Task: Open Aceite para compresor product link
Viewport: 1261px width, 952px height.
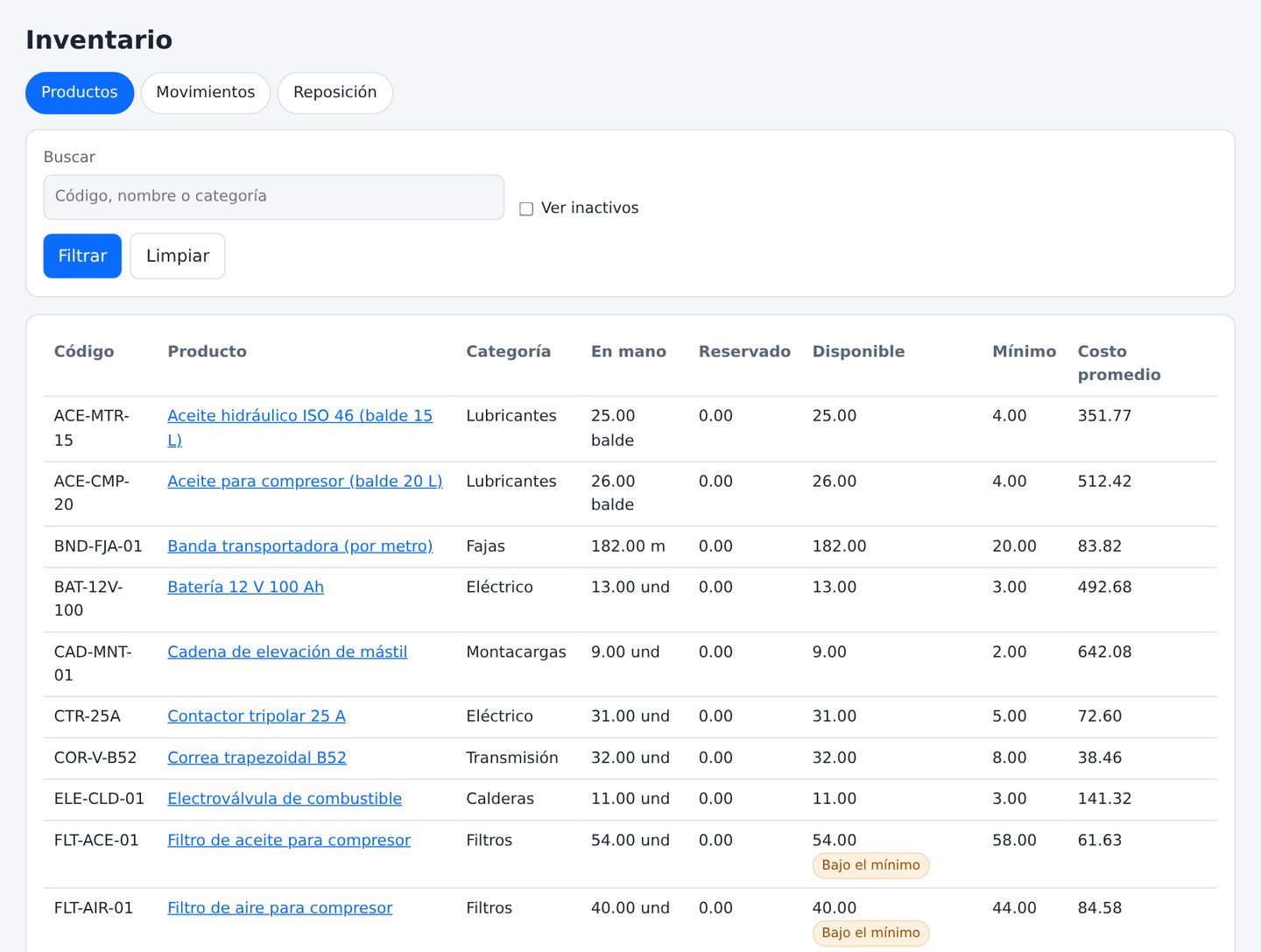Action: (x=305, y=482)
